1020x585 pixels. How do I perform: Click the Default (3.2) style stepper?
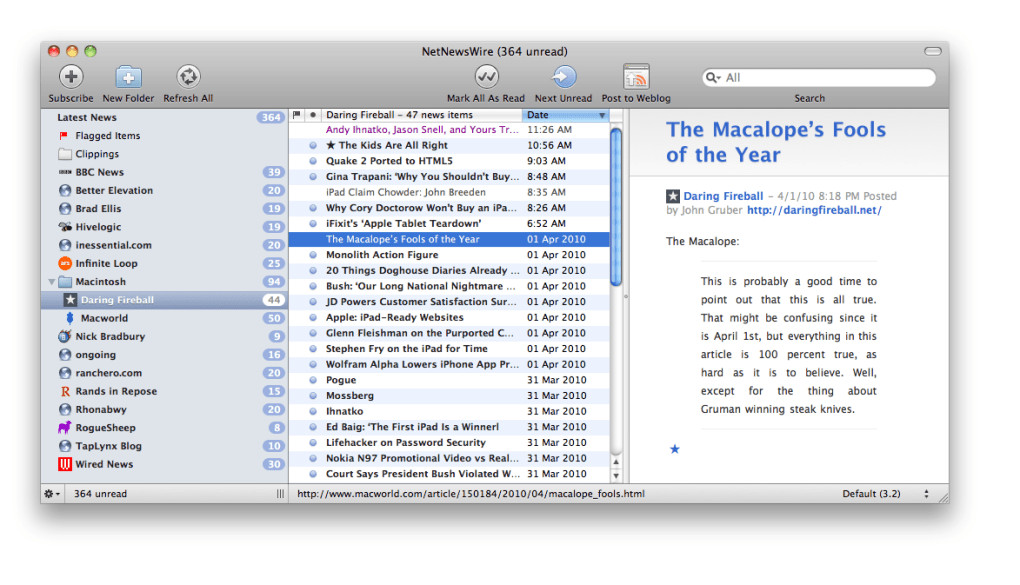925,494
